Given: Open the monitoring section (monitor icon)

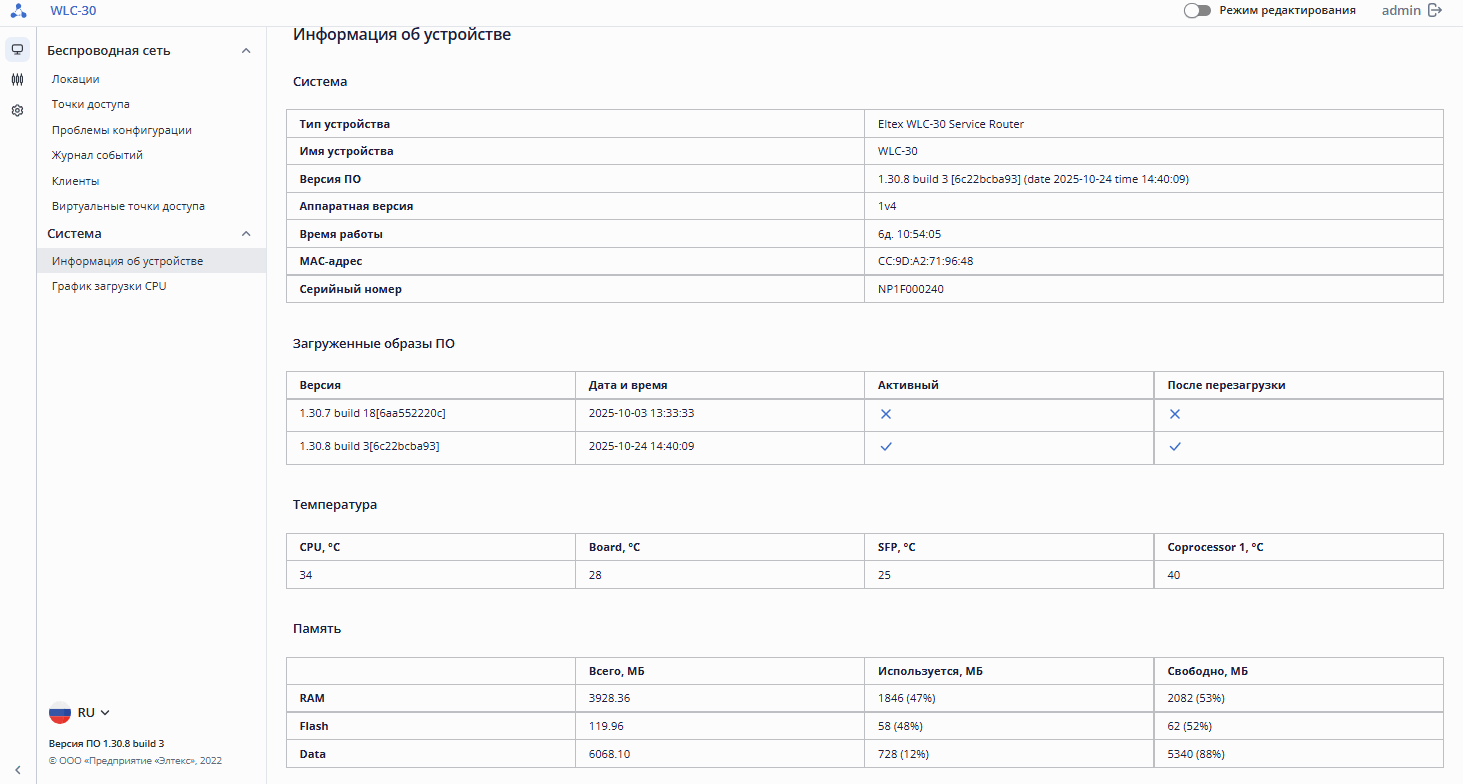Looking at the screenshot, I should [x=17, y=49].
